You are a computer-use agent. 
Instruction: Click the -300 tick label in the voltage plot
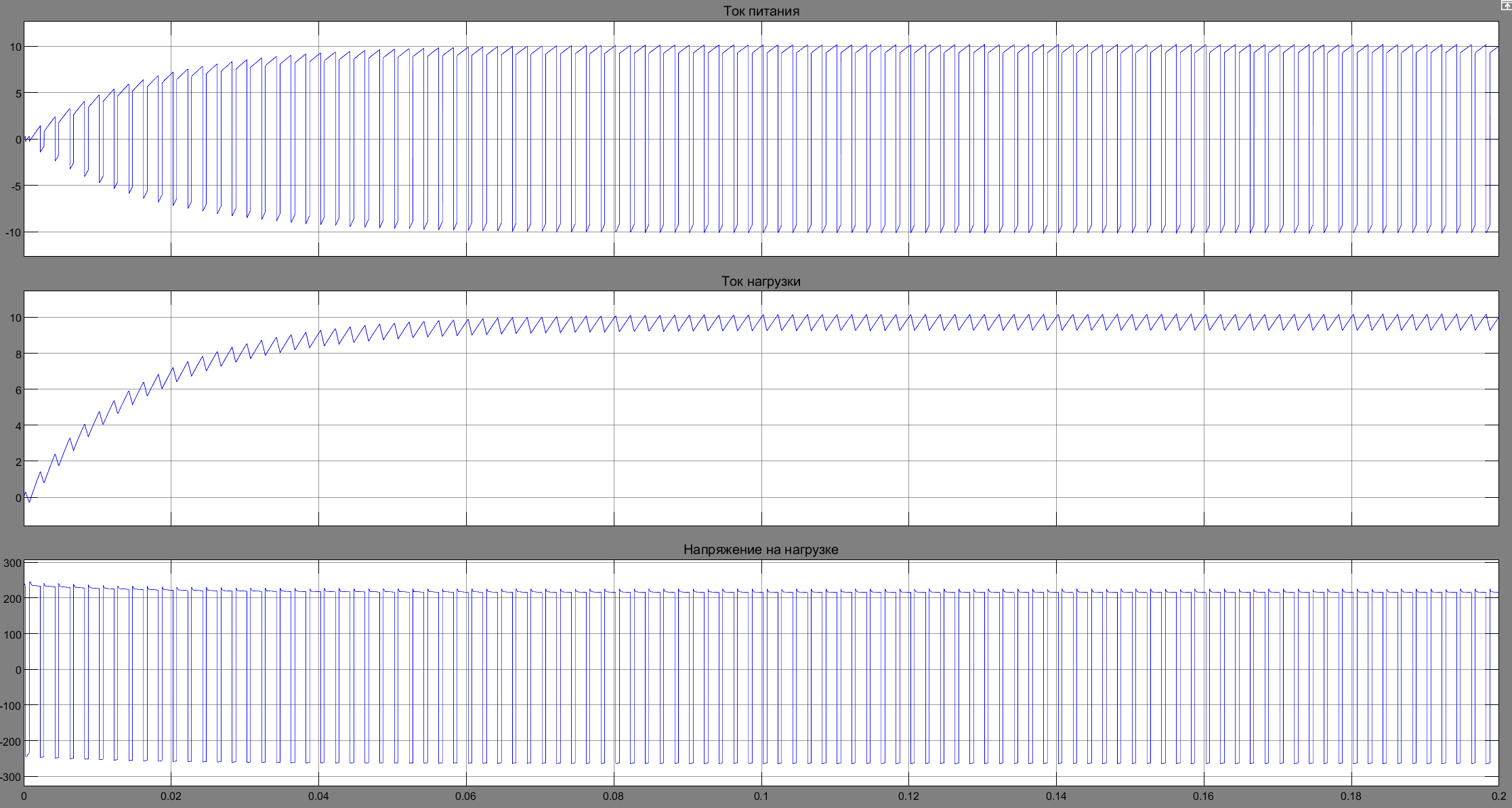11,777
